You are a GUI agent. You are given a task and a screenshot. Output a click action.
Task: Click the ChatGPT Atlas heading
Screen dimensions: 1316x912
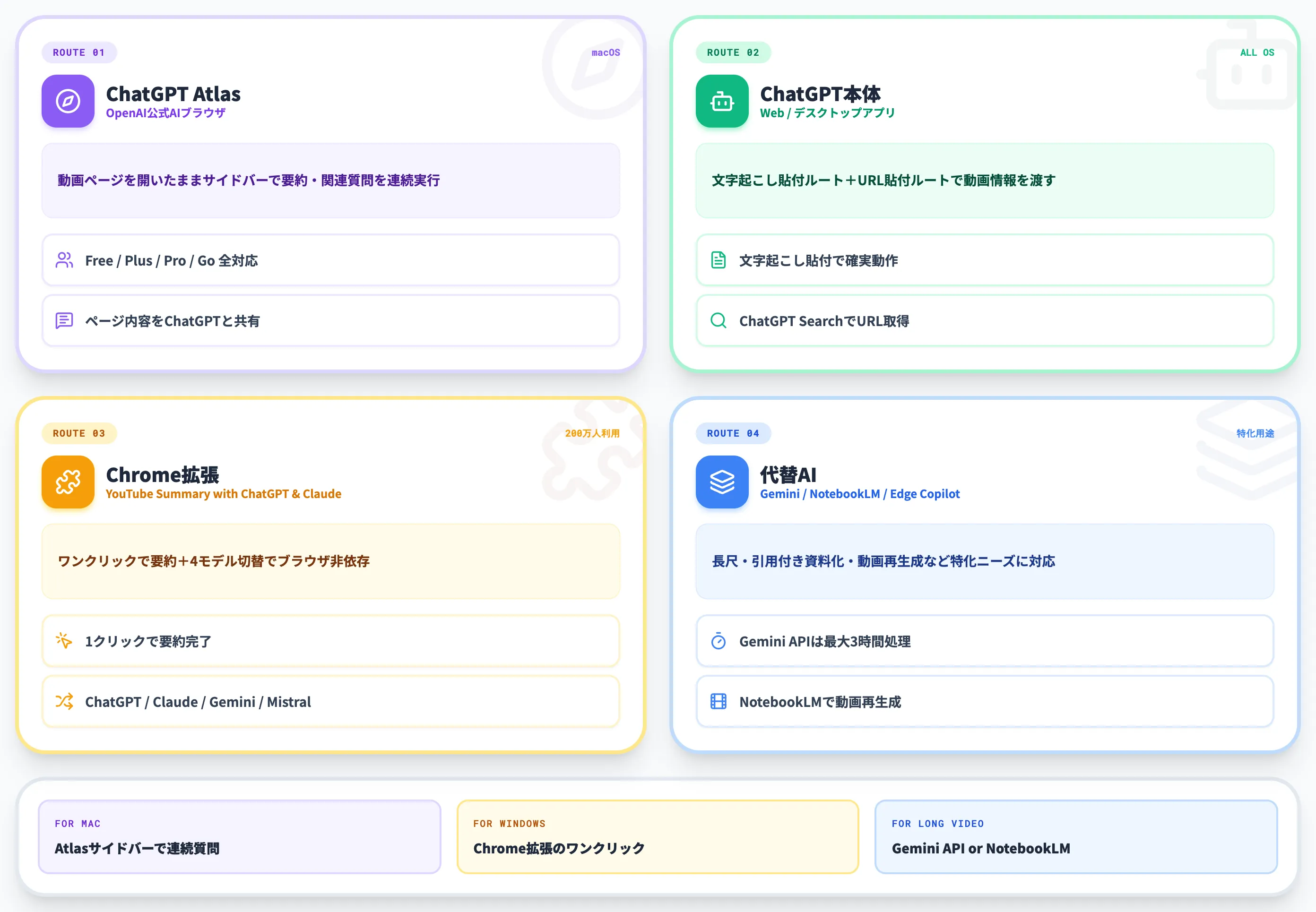click(173, 94)
